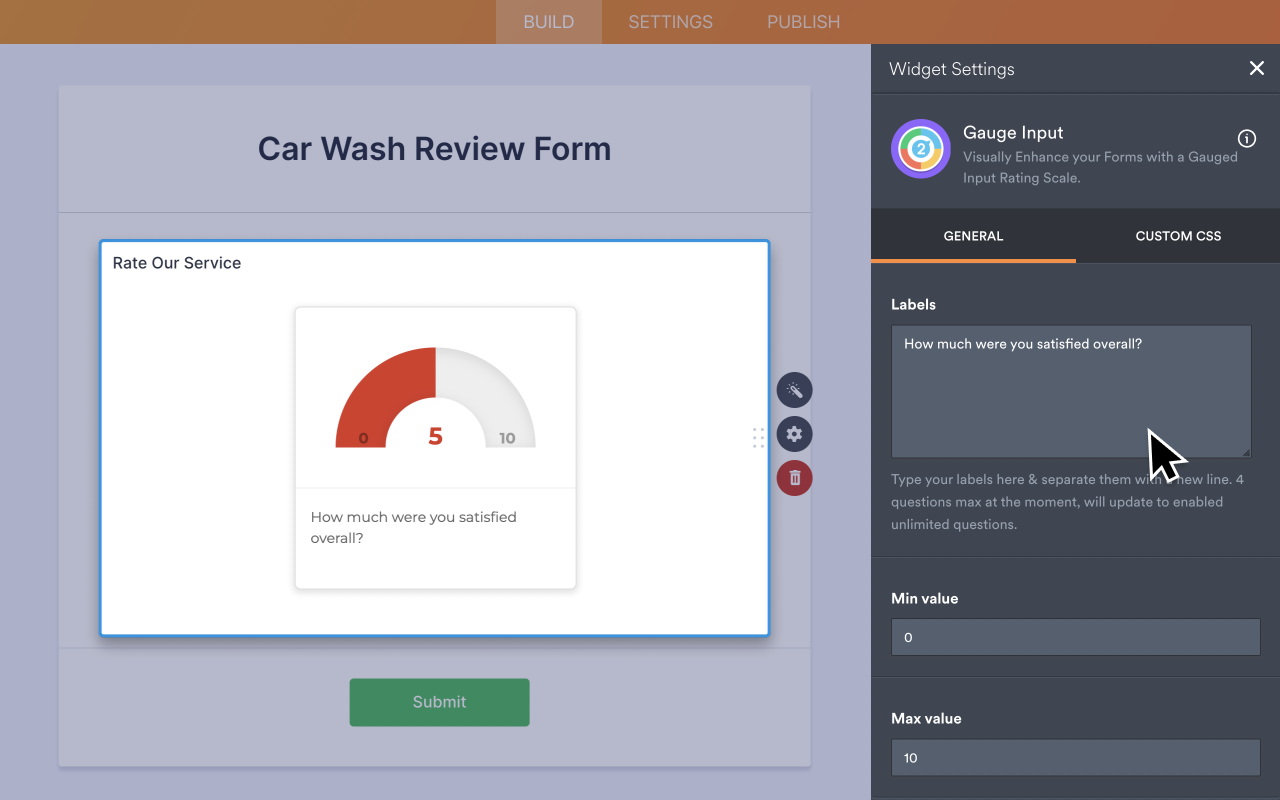Click the Gauge Input widget logo
The image size is (1280, 800).
coord(920,149)
